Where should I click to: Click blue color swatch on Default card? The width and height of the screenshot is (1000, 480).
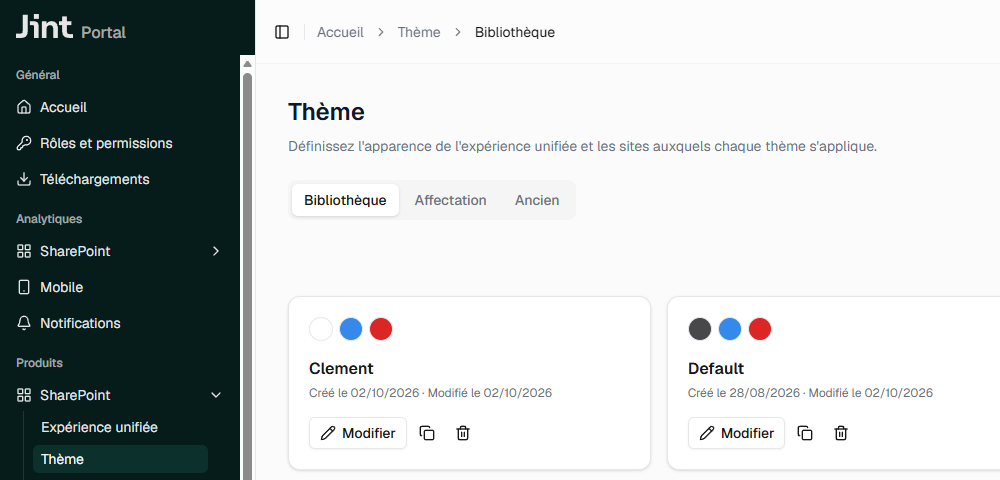[730, 329]
